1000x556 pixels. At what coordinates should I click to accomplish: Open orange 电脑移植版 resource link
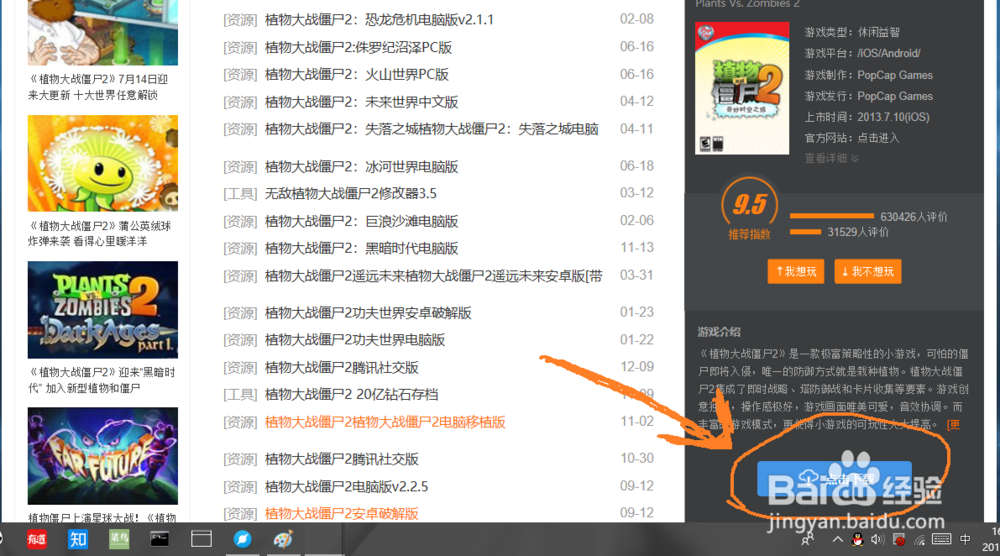pyautogui.click(x=385, y=422)
